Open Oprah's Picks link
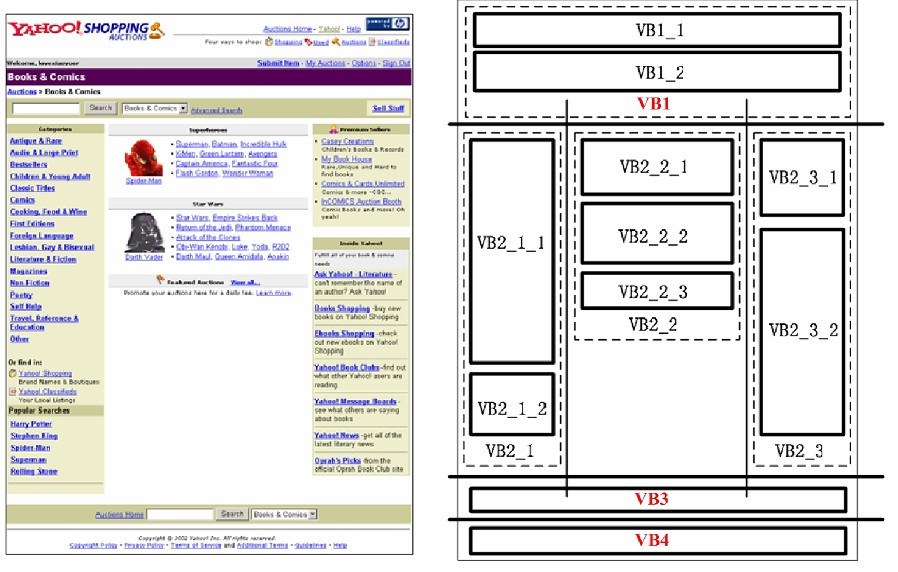 coord(338,460)
